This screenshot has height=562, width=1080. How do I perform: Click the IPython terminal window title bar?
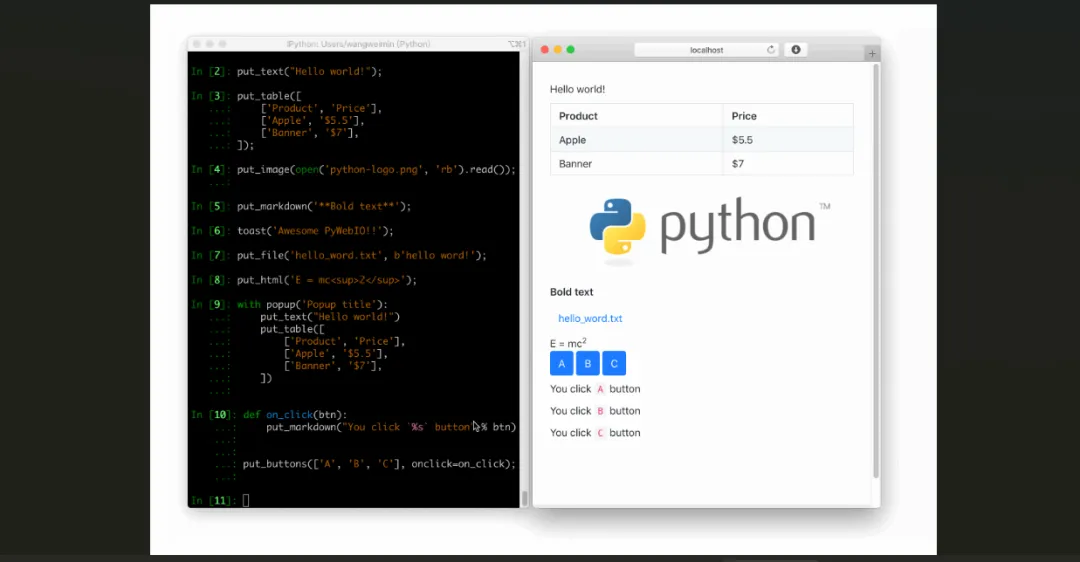pyautogui.click(x=358, y=43)
